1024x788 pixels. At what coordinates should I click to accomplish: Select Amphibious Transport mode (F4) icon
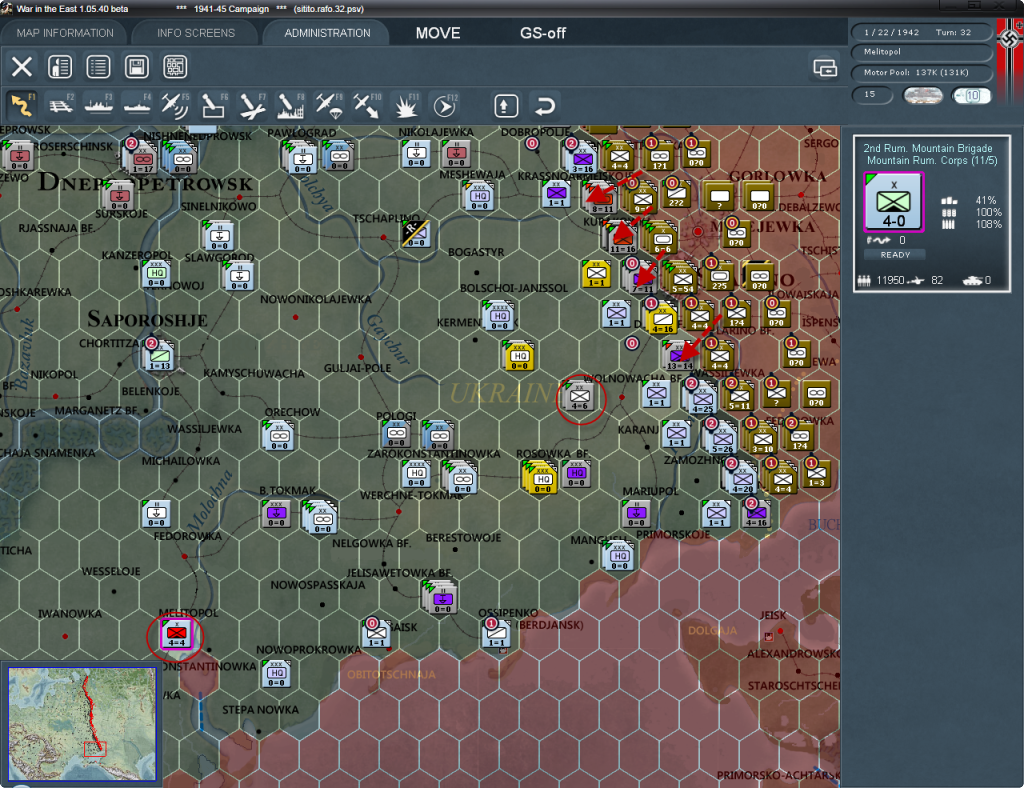click(x=137, y=105)
